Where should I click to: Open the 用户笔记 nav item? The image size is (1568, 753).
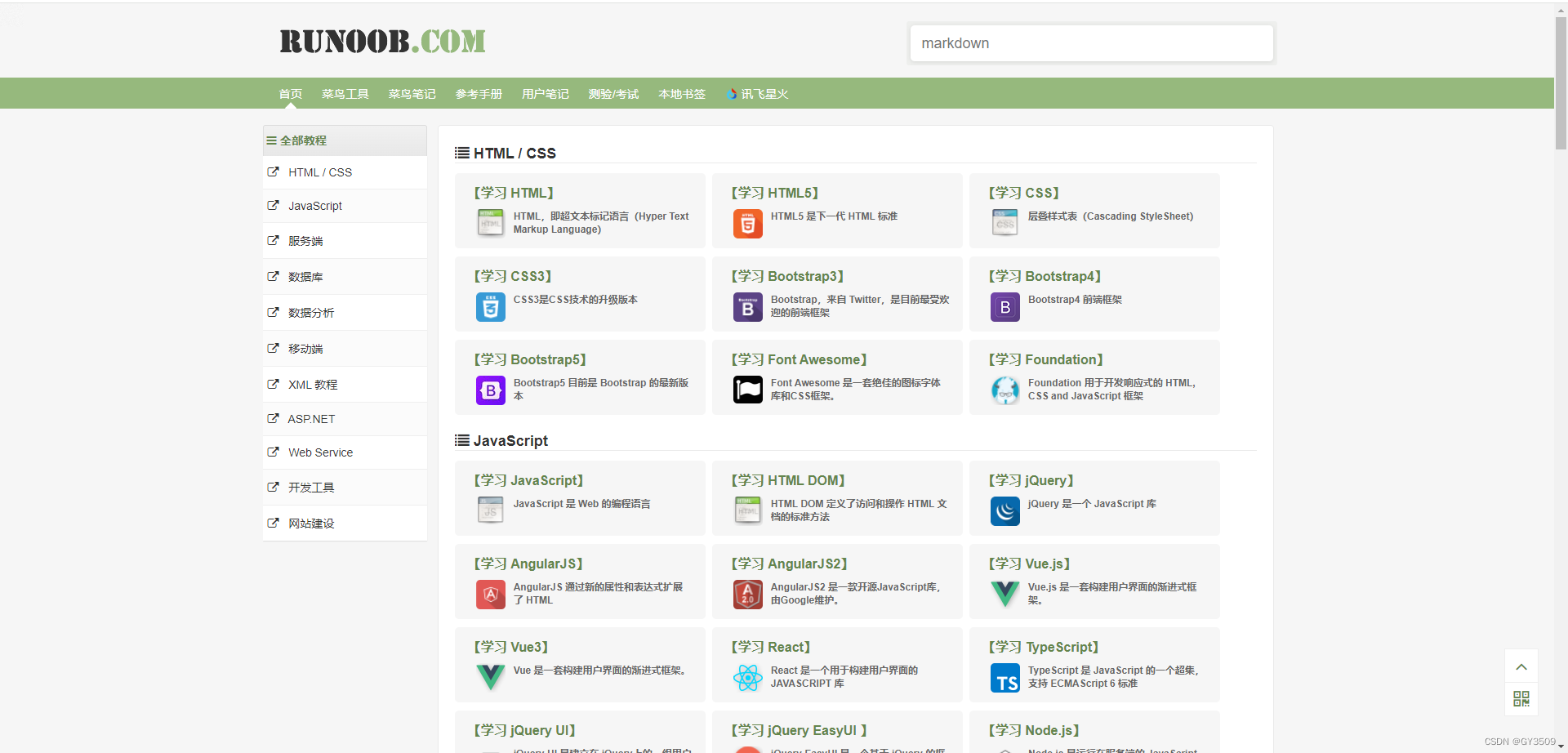tap(546, 94)
